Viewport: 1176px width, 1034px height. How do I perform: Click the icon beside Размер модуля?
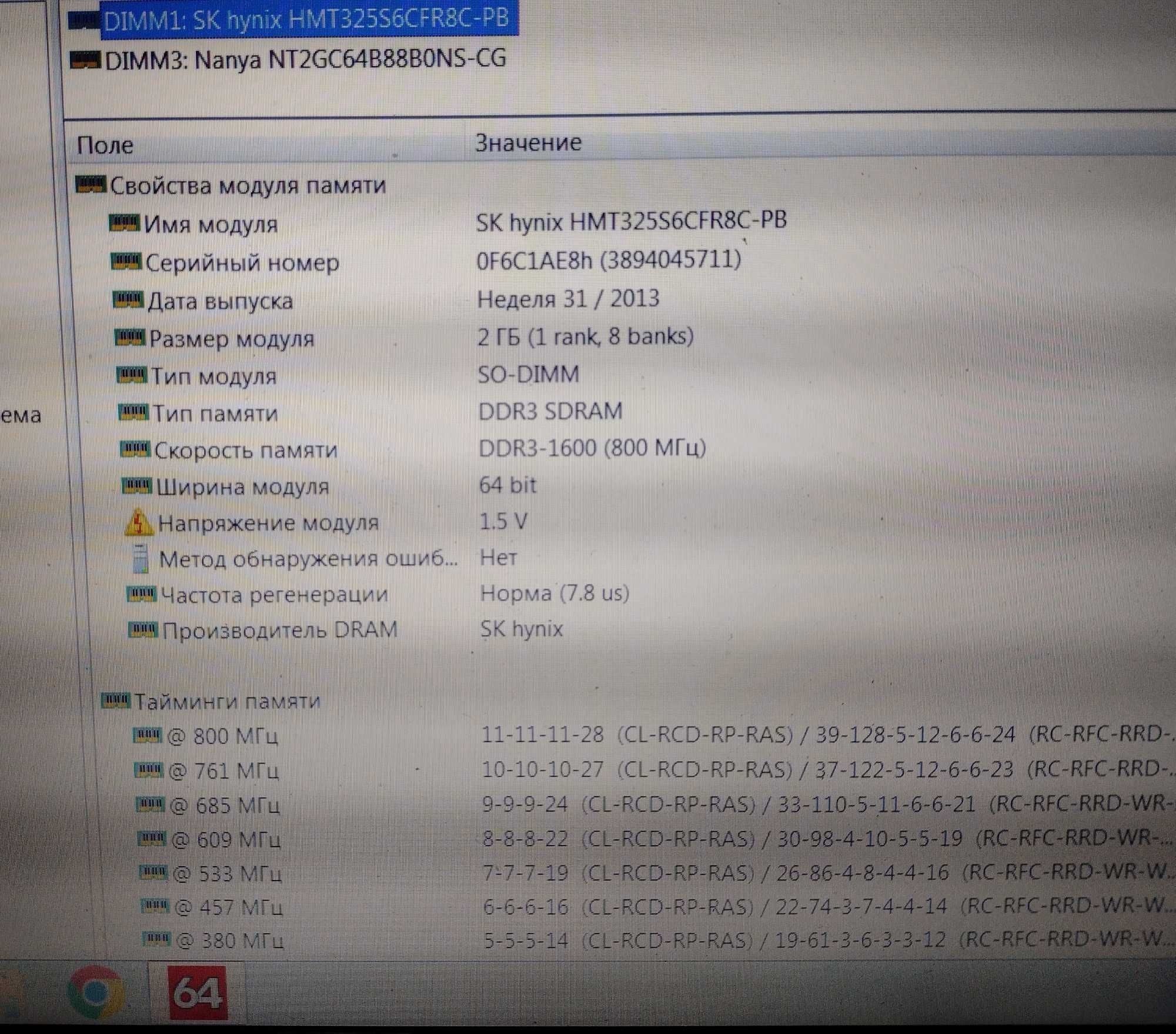[130, 338]
